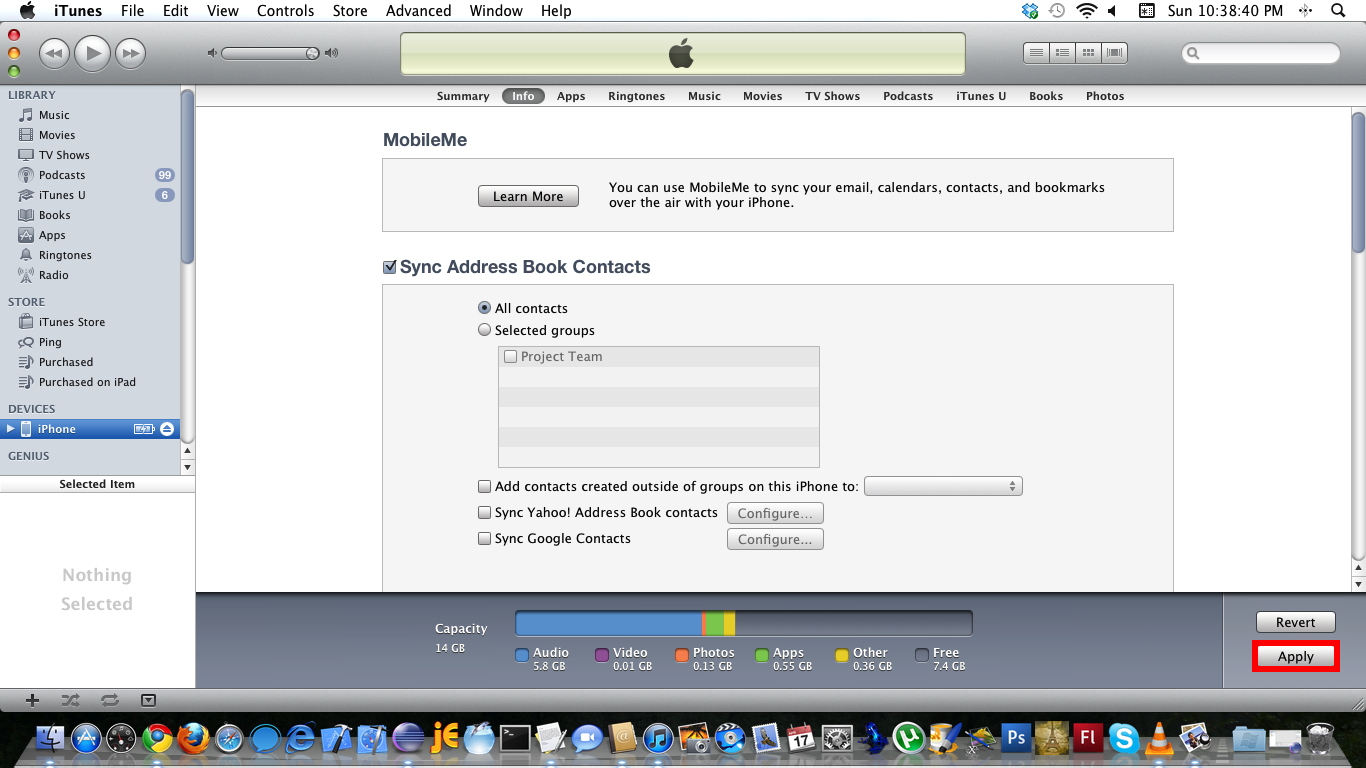
Task: Click the shuffle icon in bottom bar
Action: tap(70, 701)
